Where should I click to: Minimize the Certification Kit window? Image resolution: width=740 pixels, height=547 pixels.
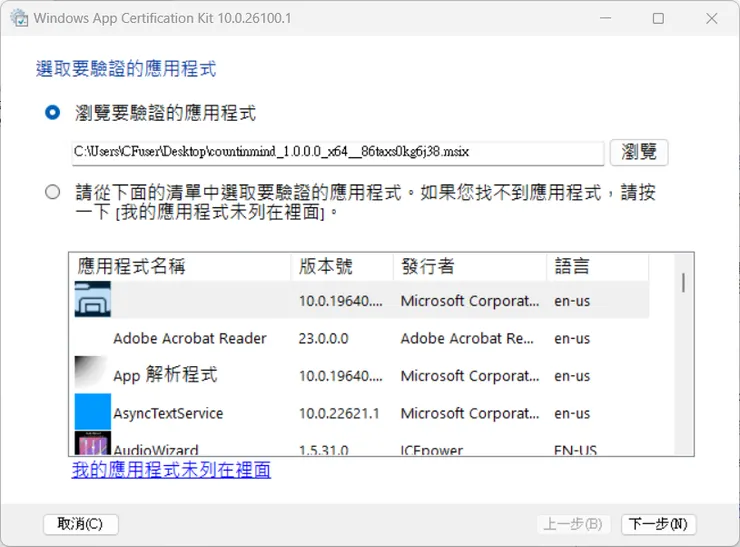click(605, 18)
